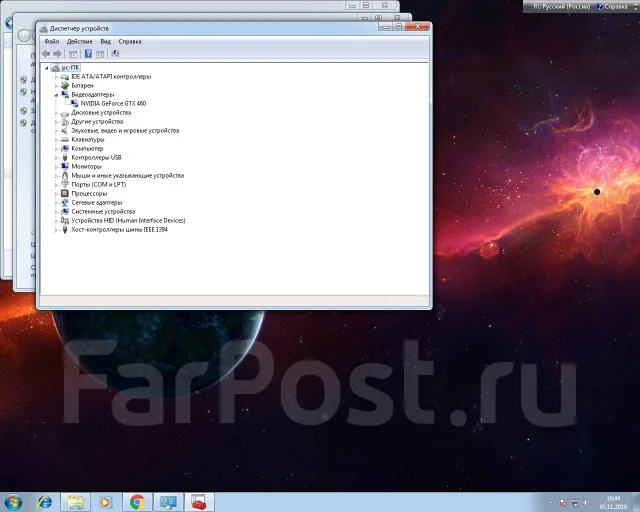Open the volume speaker tray icon
The height and width of the screenshot is (512, 640).
coord(587,503)
